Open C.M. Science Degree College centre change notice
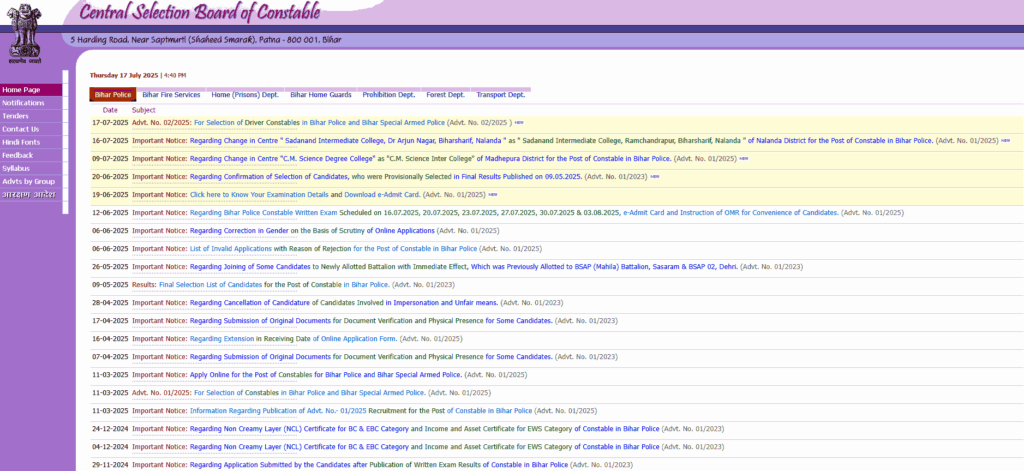Image resolution: width=1024 pixels, height=471 pixels. point(430,159)
